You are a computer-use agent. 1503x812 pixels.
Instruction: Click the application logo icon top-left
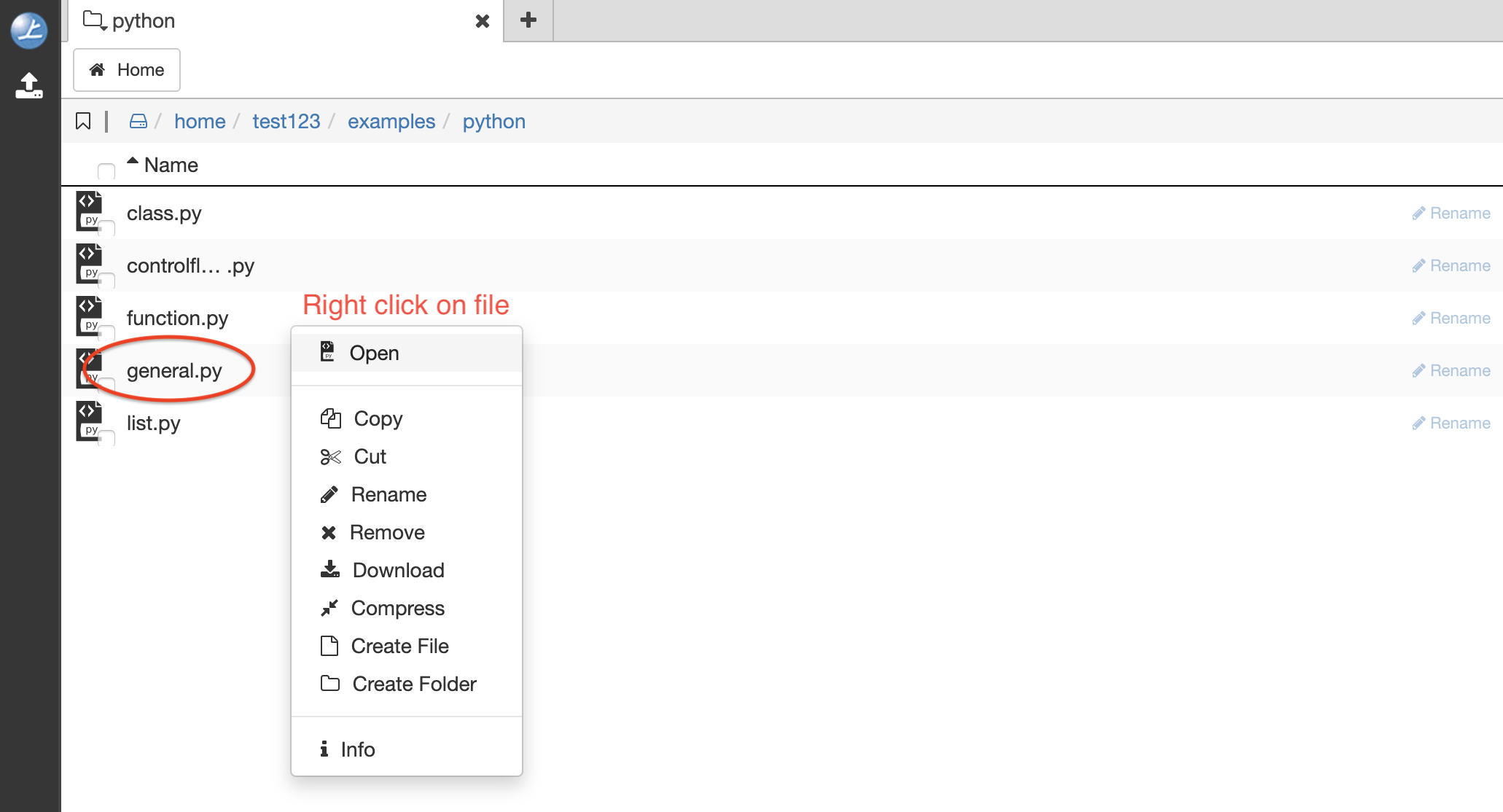point(29,31)
